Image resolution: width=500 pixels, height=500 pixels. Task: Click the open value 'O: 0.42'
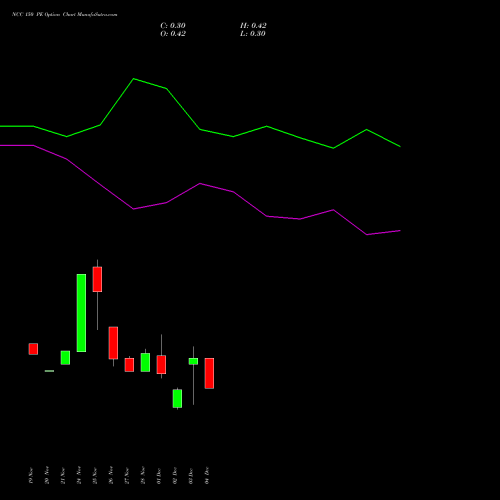173,34
